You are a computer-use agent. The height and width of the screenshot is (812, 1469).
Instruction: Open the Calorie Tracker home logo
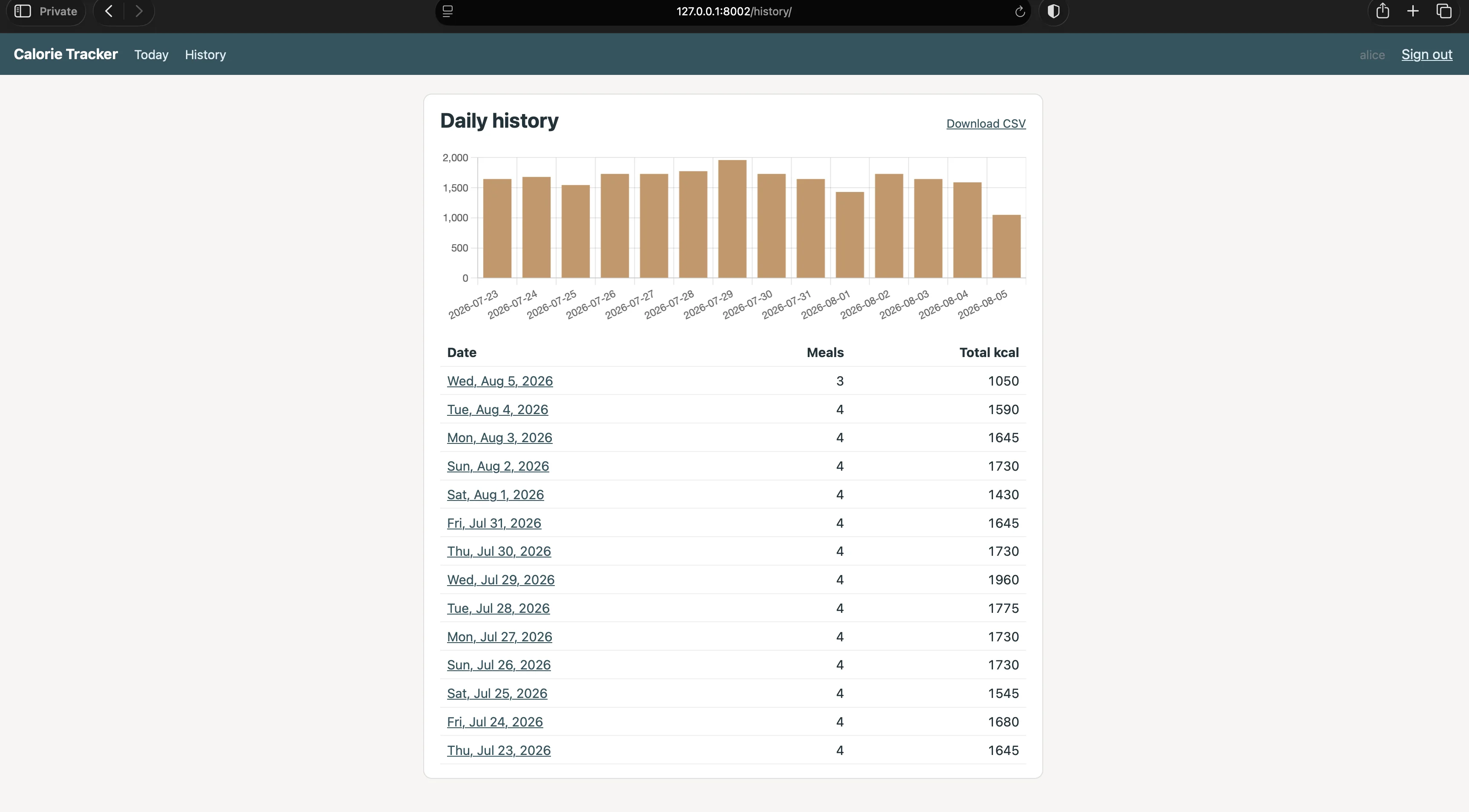[66, 54]
